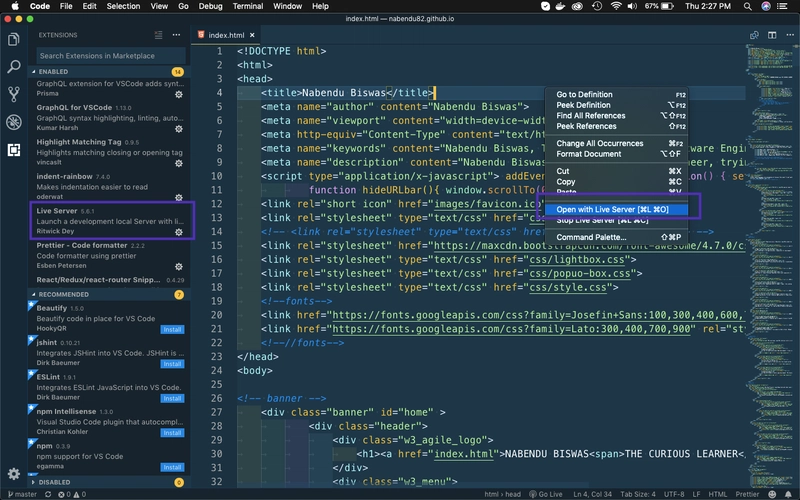The image size is (800, 500).
Task: Install the npm Intellisense extension
Action: pyautogui.click(x=172, y=433)
